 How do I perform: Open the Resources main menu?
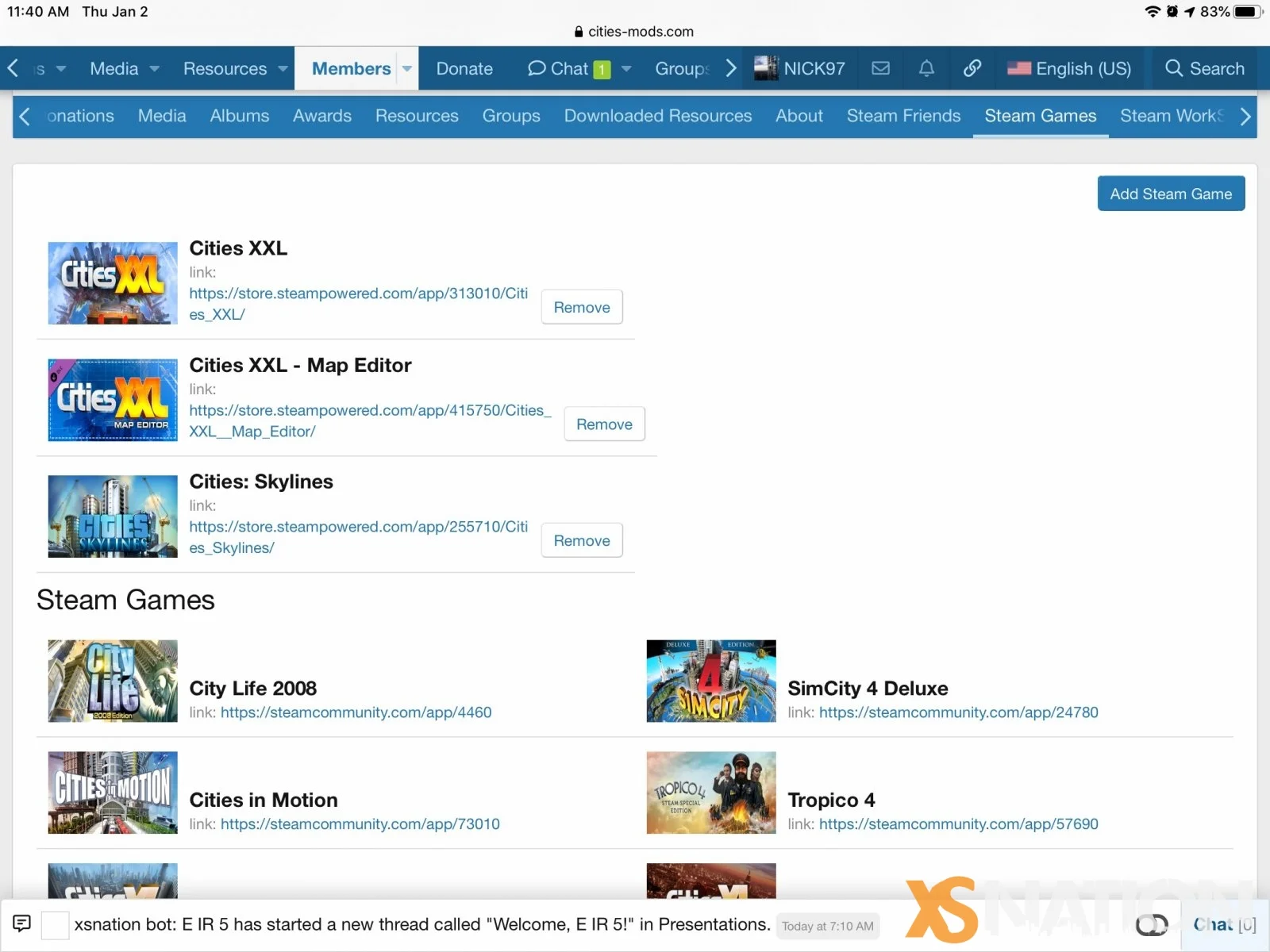pyautogui.click(x=225, y=68)
